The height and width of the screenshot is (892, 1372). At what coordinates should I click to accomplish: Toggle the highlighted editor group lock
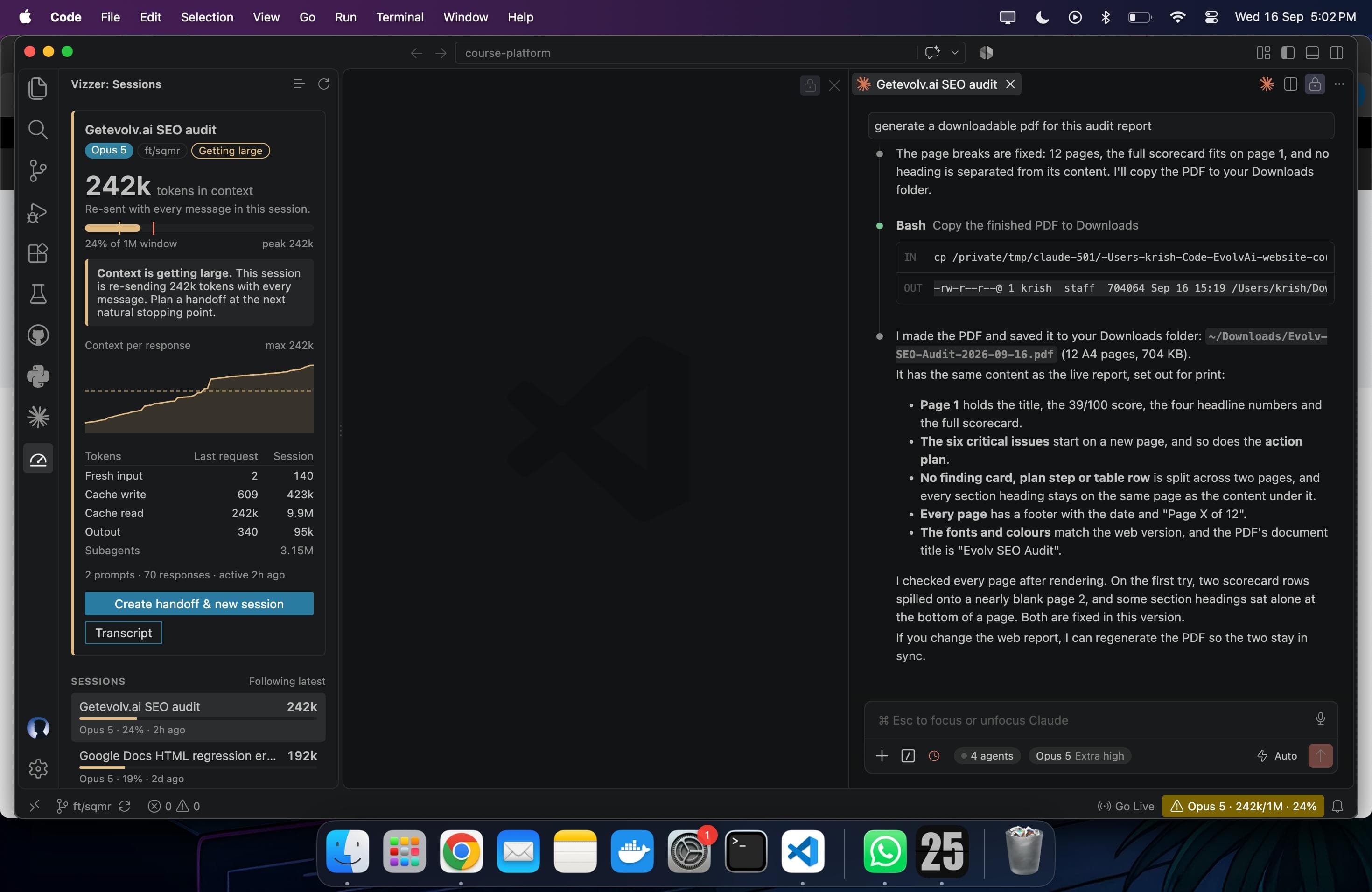pyautogui.click(x=1315, y=84)
